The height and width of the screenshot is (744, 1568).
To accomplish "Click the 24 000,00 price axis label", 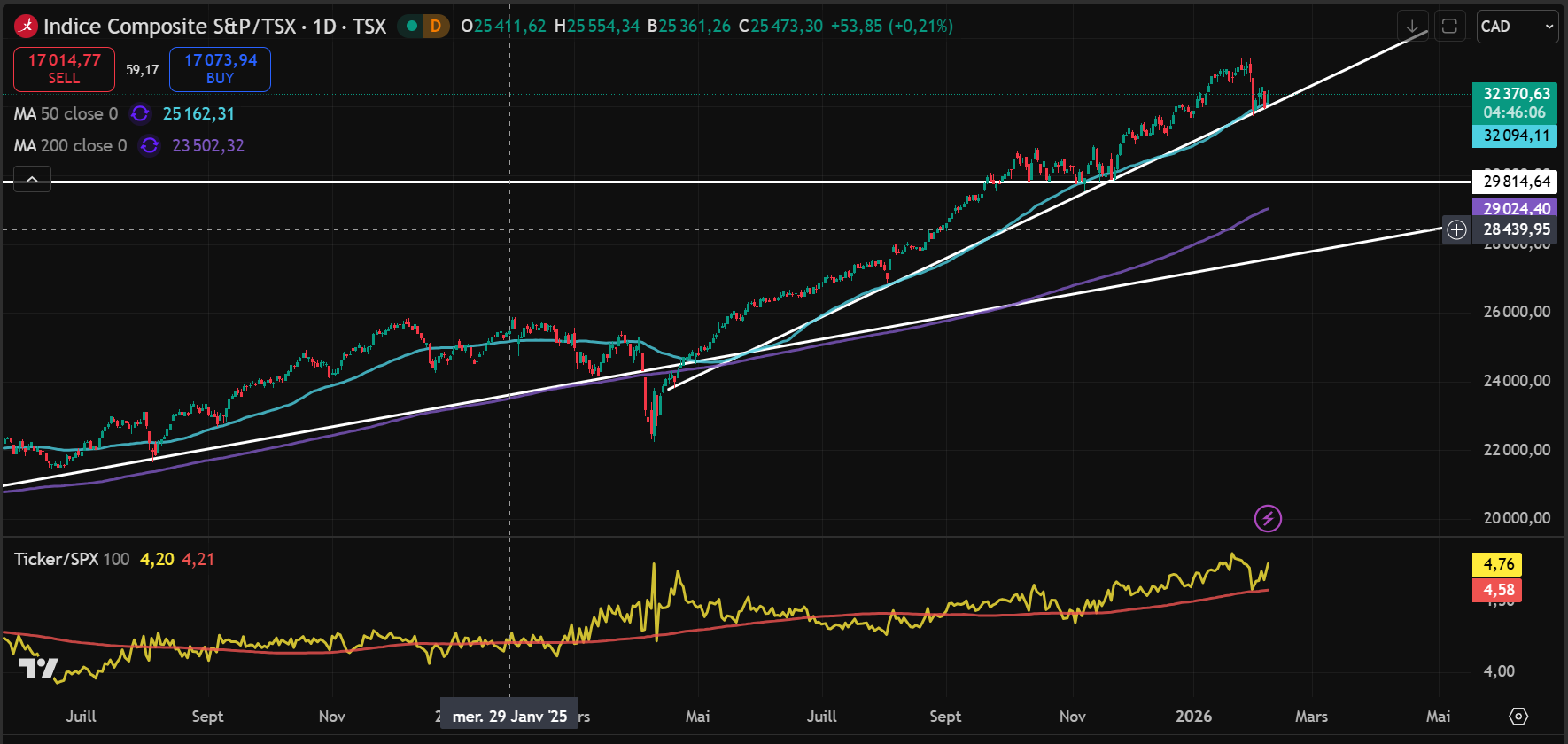I will (x=1517, y=381).
